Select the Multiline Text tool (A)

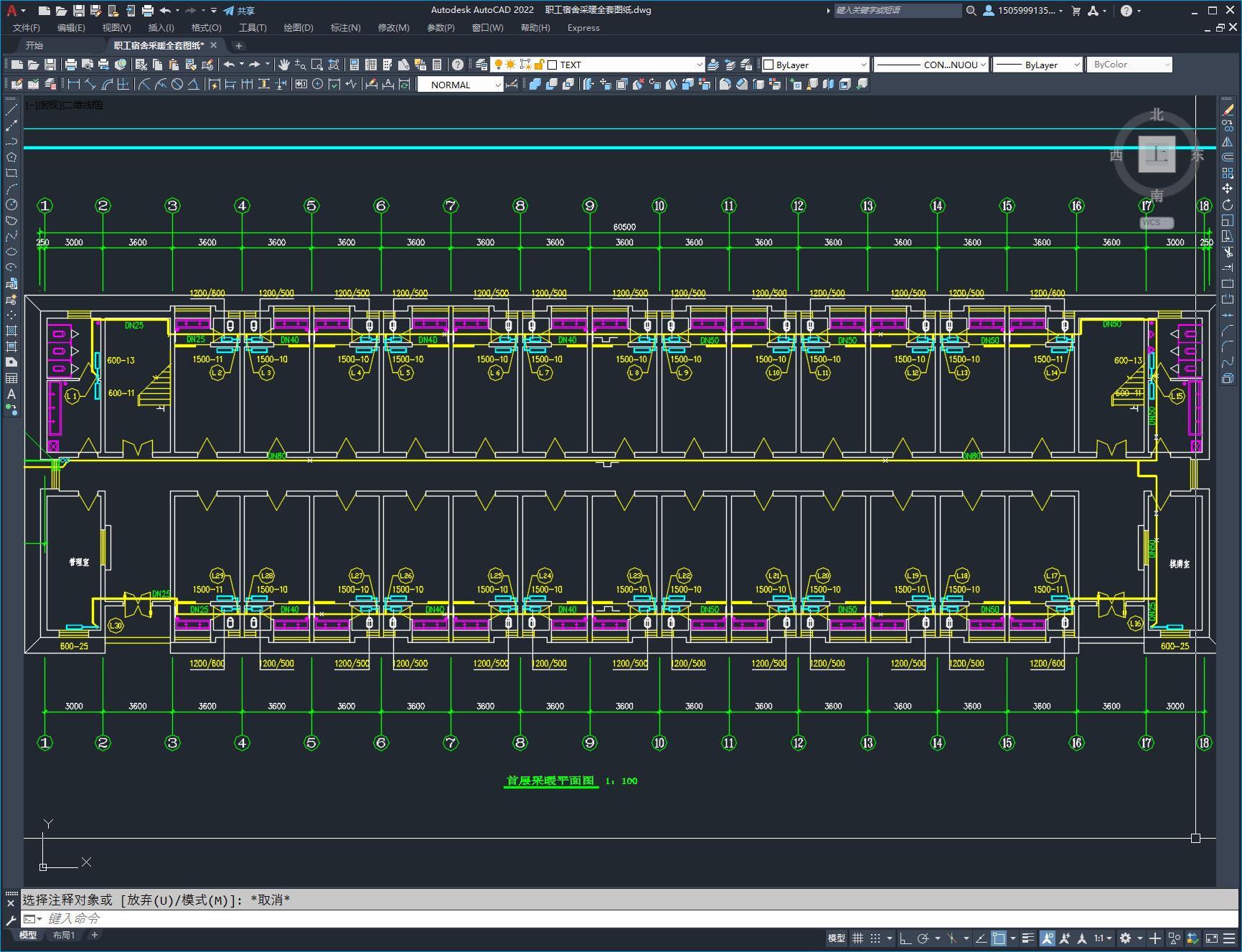pyautogui.click(x=11, y=394)
